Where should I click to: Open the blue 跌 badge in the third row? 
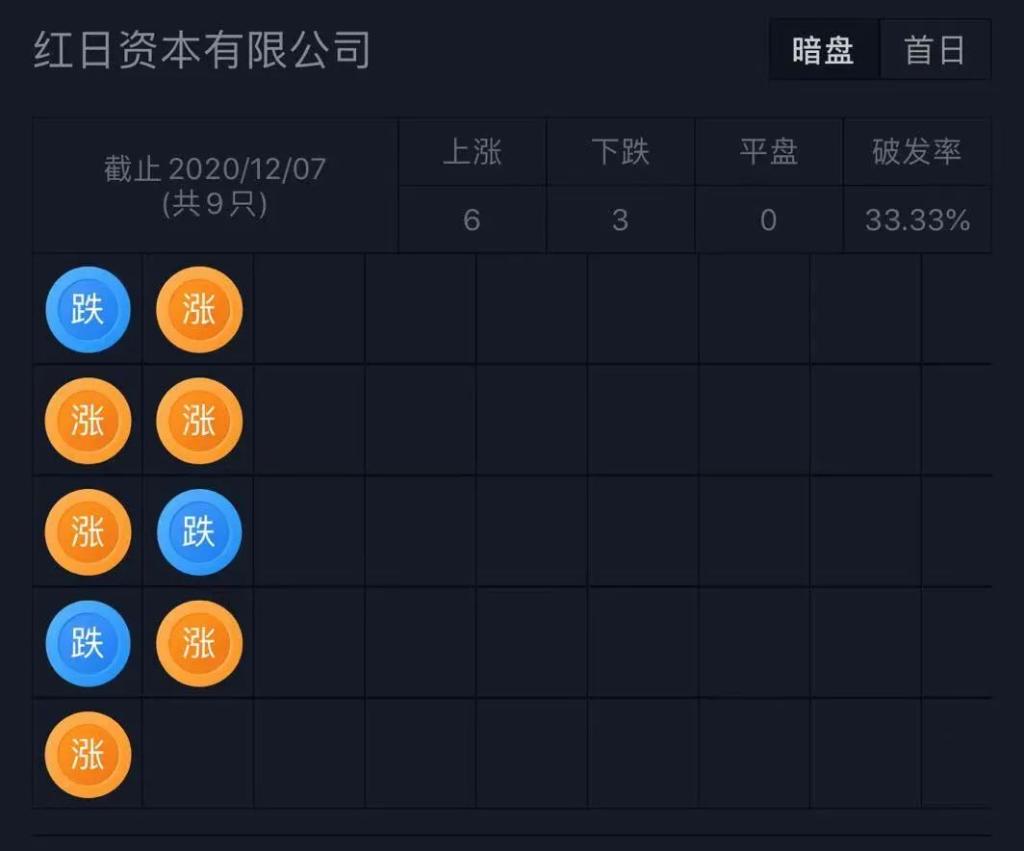(199, 532)
